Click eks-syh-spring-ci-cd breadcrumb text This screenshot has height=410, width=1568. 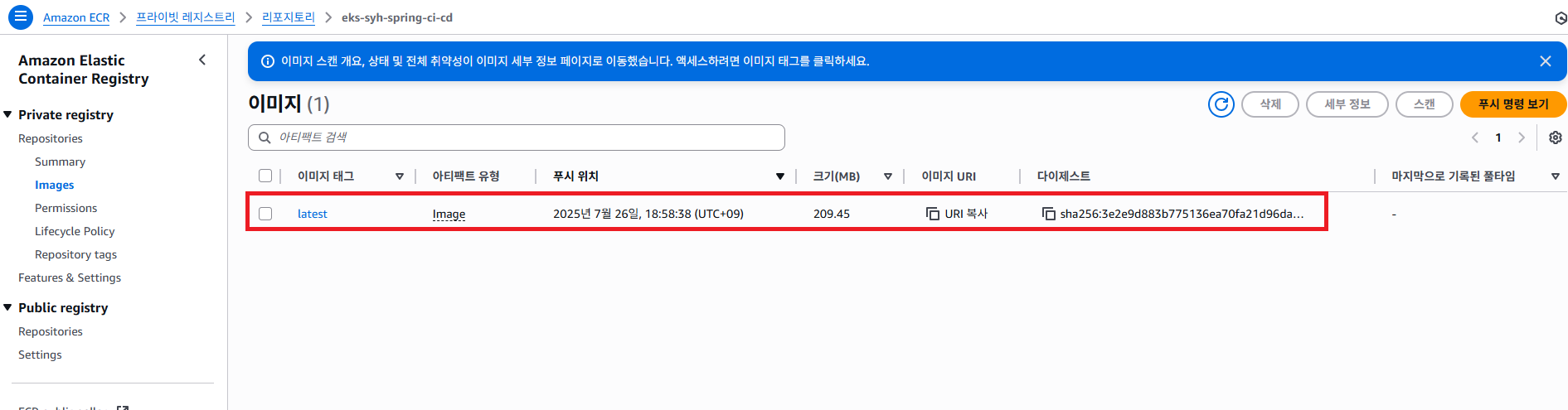[x=397, y=17]
